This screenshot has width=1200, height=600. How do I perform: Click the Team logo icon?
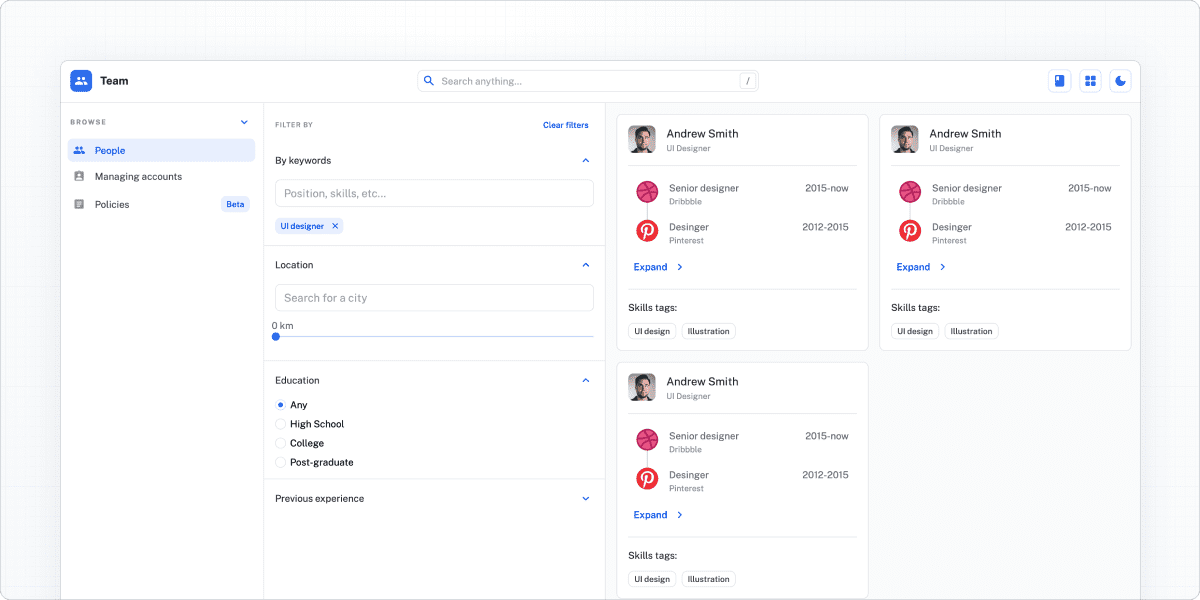pyautogui.click(x=80, y=80)
